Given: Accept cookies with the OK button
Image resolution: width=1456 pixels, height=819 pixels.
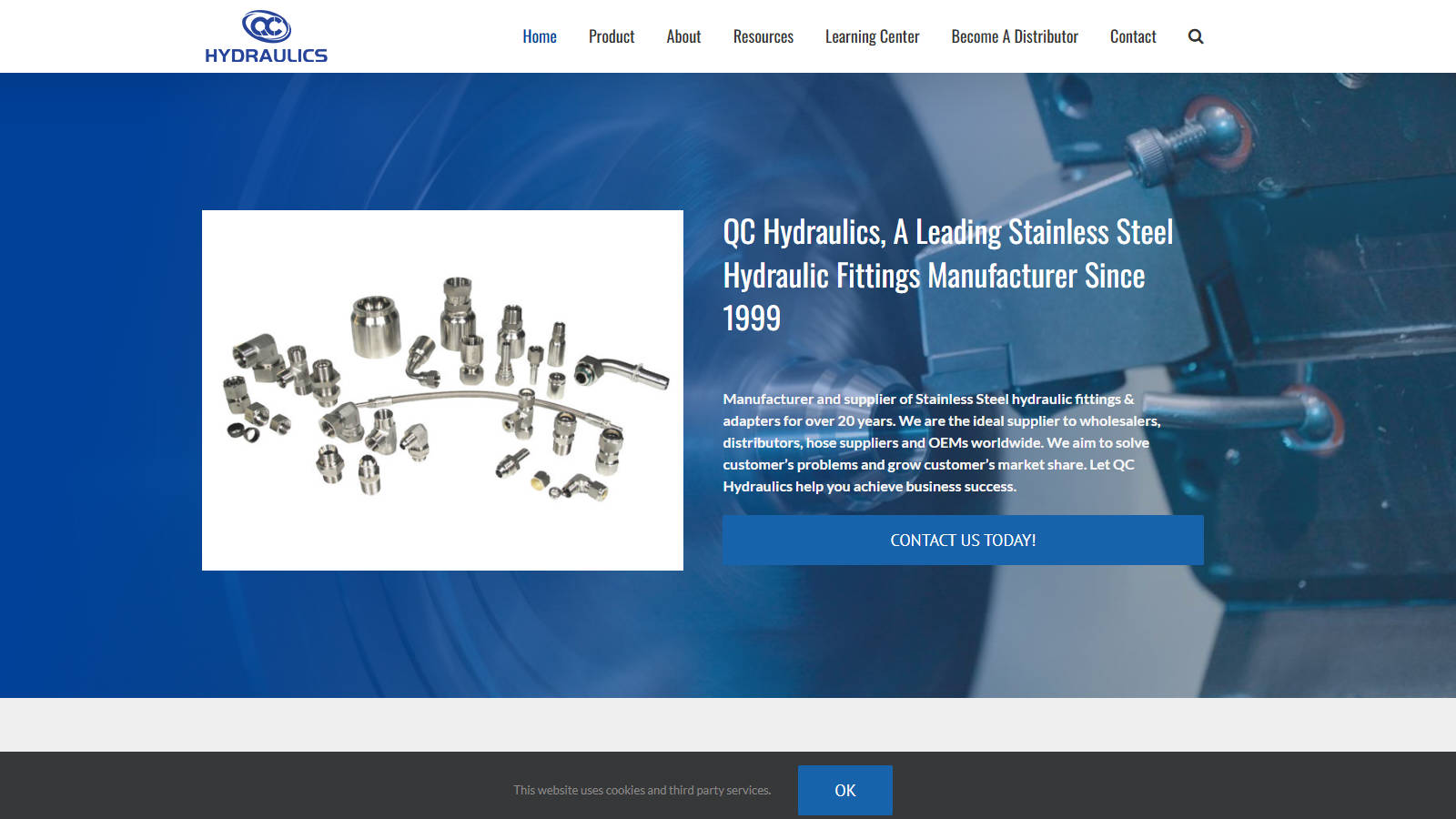Looking at the screenshot, I should pyautogui.click(x=844, y=790).
